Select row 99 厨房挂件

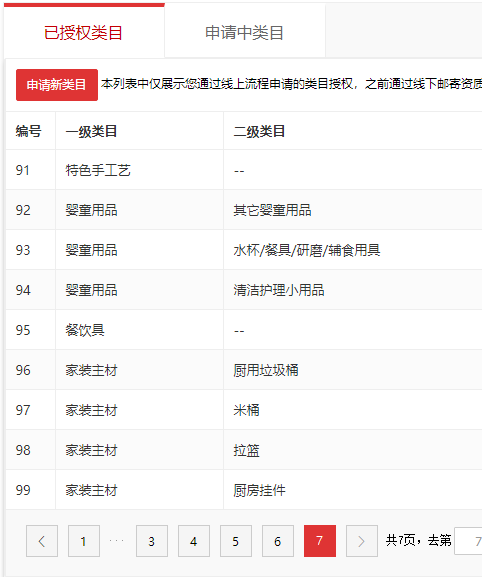pos(244,490)
